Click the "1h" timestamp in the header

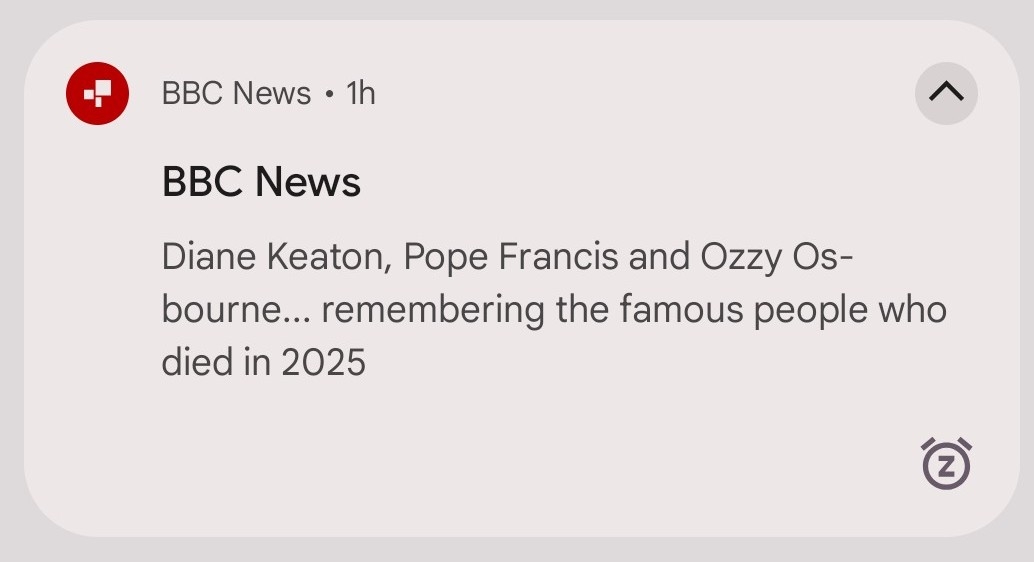pyautogui.click(x=361, y=93)
